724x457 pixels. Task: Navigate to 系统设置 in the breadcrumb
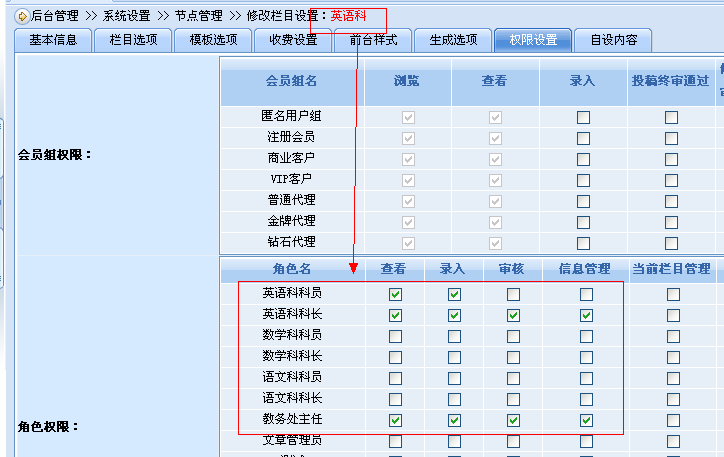click(126, 16)
